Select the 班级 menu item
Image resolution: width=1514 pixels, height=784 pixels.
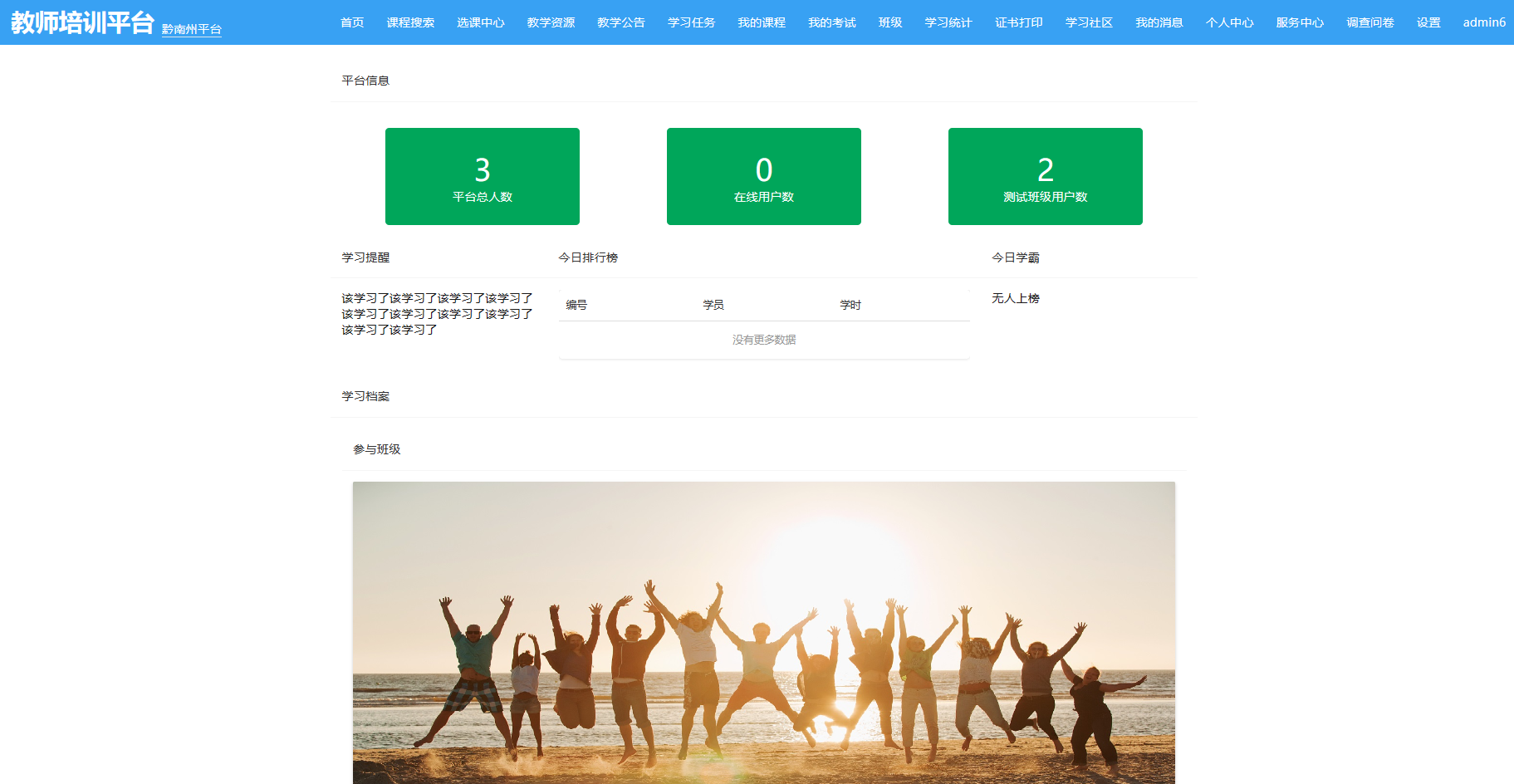click(x=890, y=22)
